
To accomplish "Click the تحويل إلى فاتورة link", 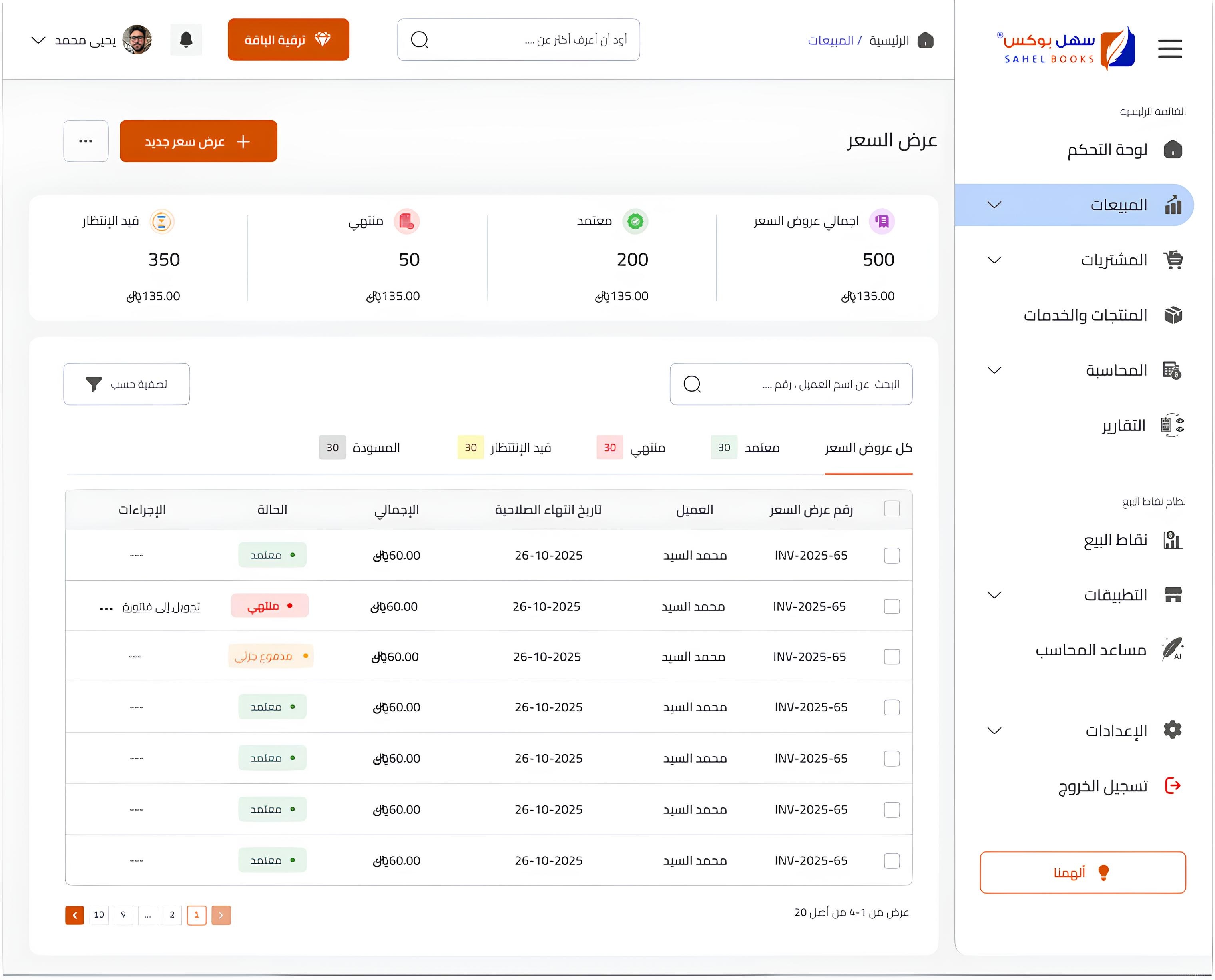I will click(161, 607).
